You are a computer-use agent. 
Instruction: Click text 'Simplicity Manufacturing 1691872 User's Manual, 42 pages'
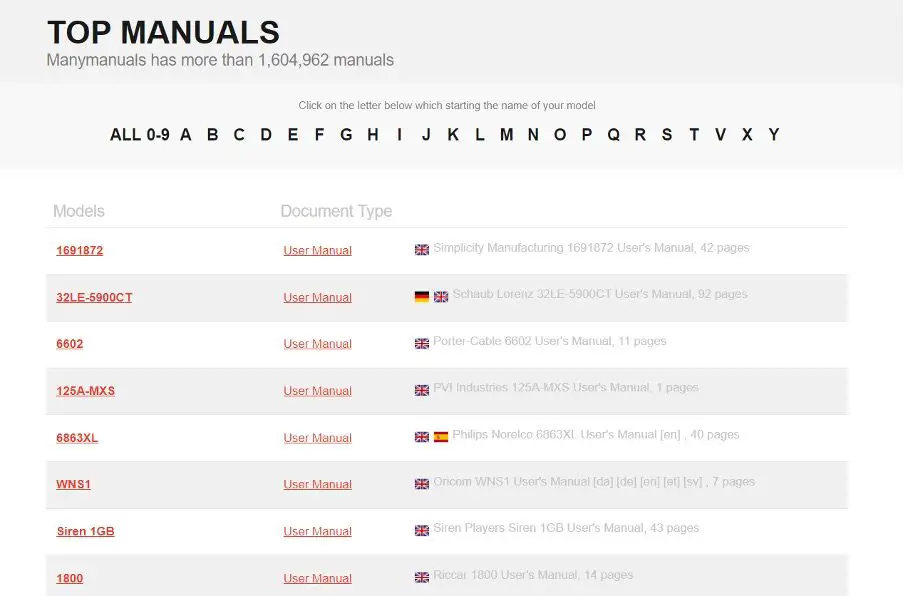[x=591, y=248]
